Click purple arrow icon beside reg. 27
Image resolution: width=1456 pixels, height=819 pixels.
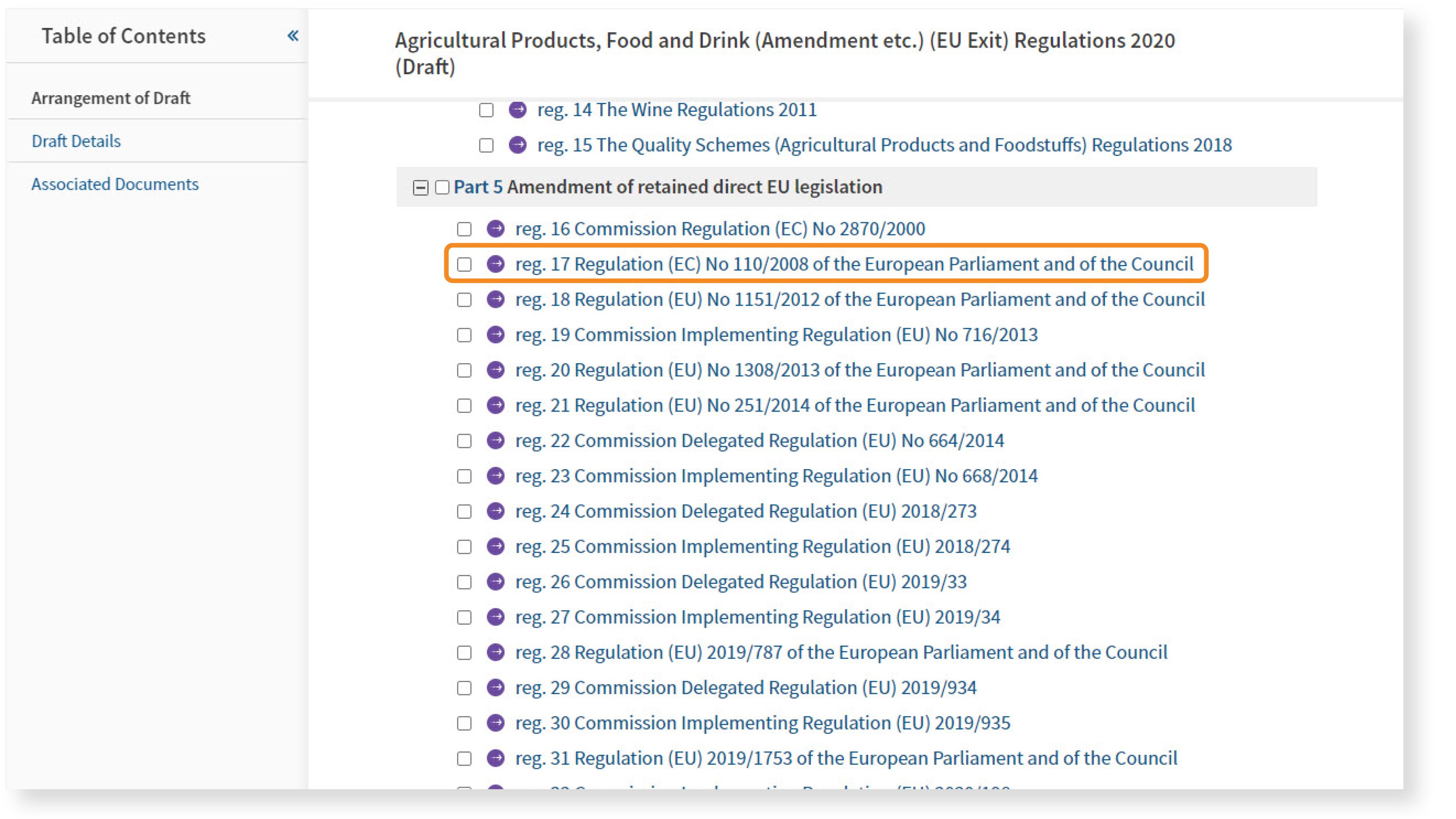(x=496, y=617)
